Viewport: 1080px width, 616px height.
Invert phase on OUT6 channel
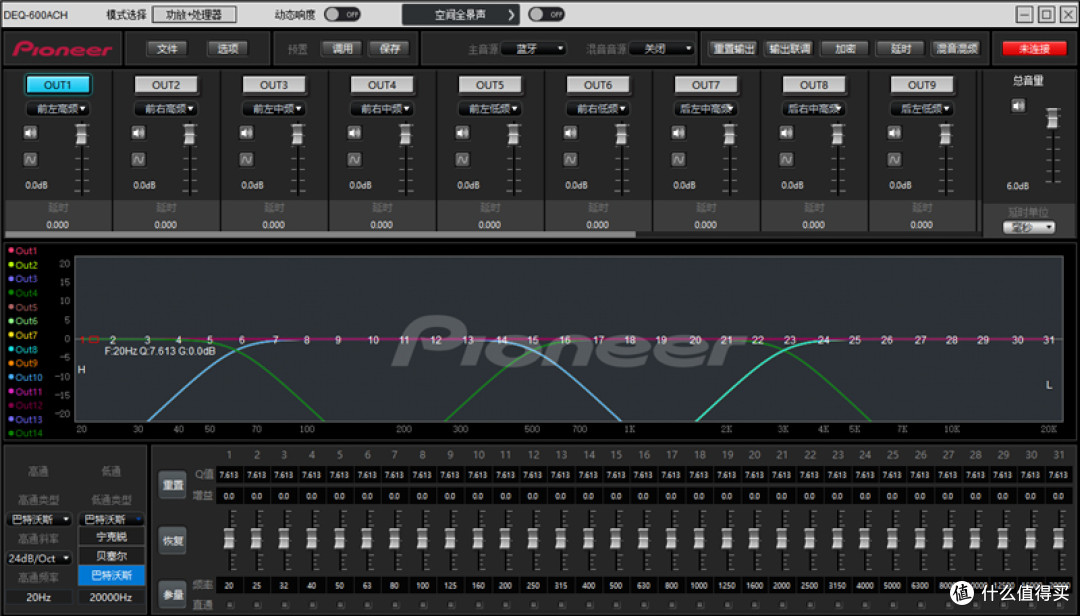(570, 159)
